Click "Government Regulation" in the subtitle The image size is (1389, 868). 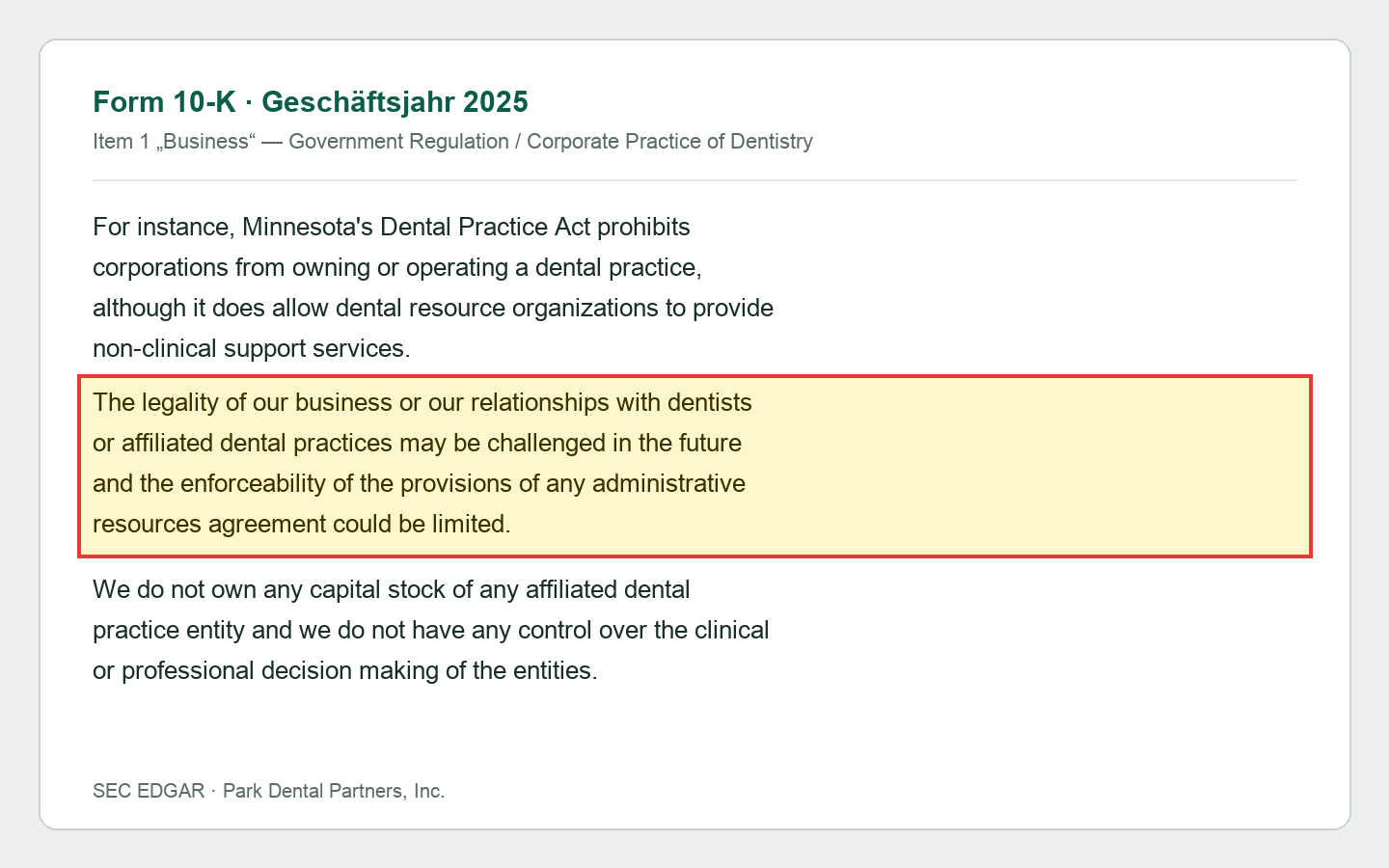(398, 142)
